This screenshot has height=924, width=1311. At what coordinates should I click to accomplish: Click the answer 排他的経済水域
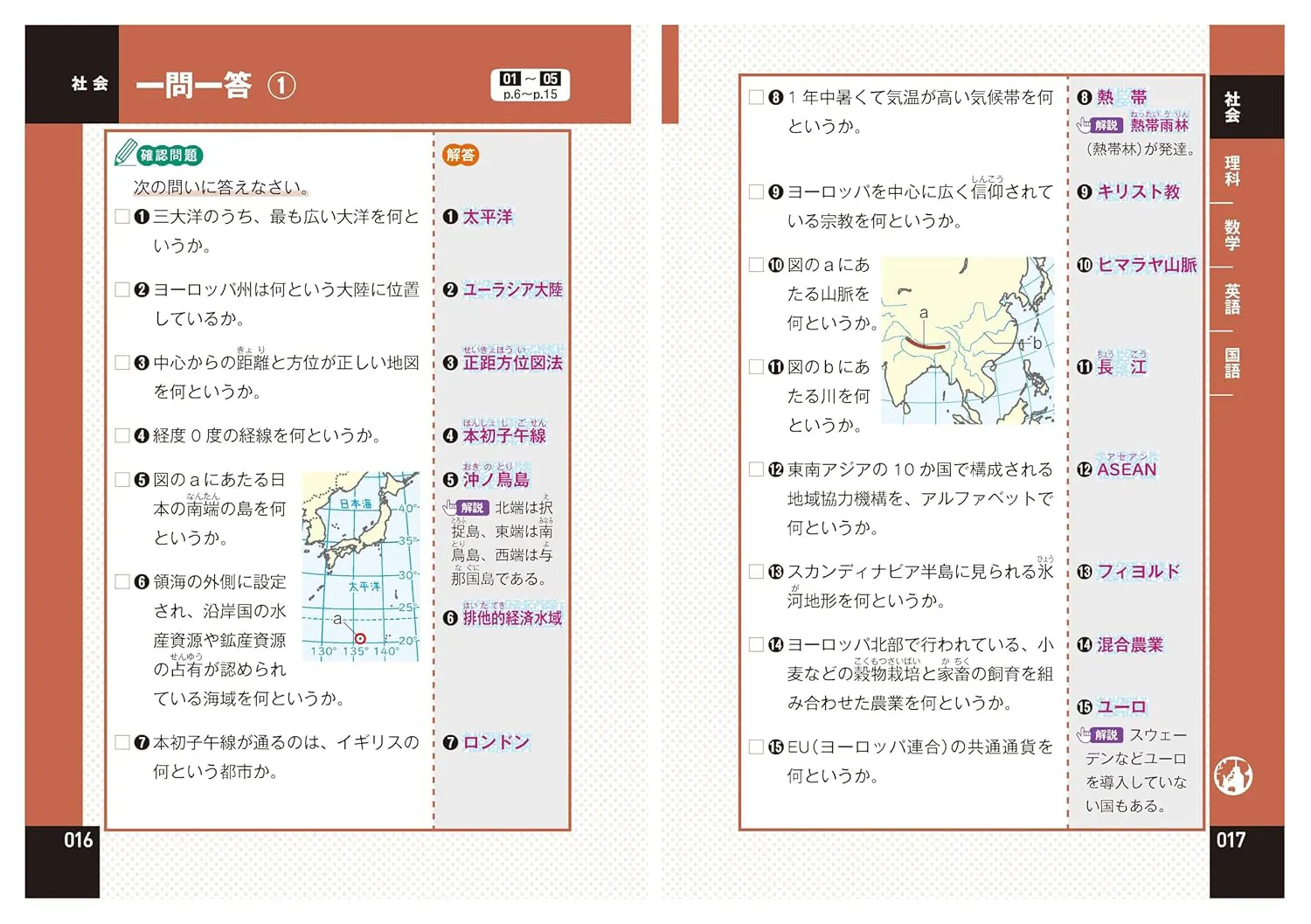pyautogui.click(x=513, y=618)
